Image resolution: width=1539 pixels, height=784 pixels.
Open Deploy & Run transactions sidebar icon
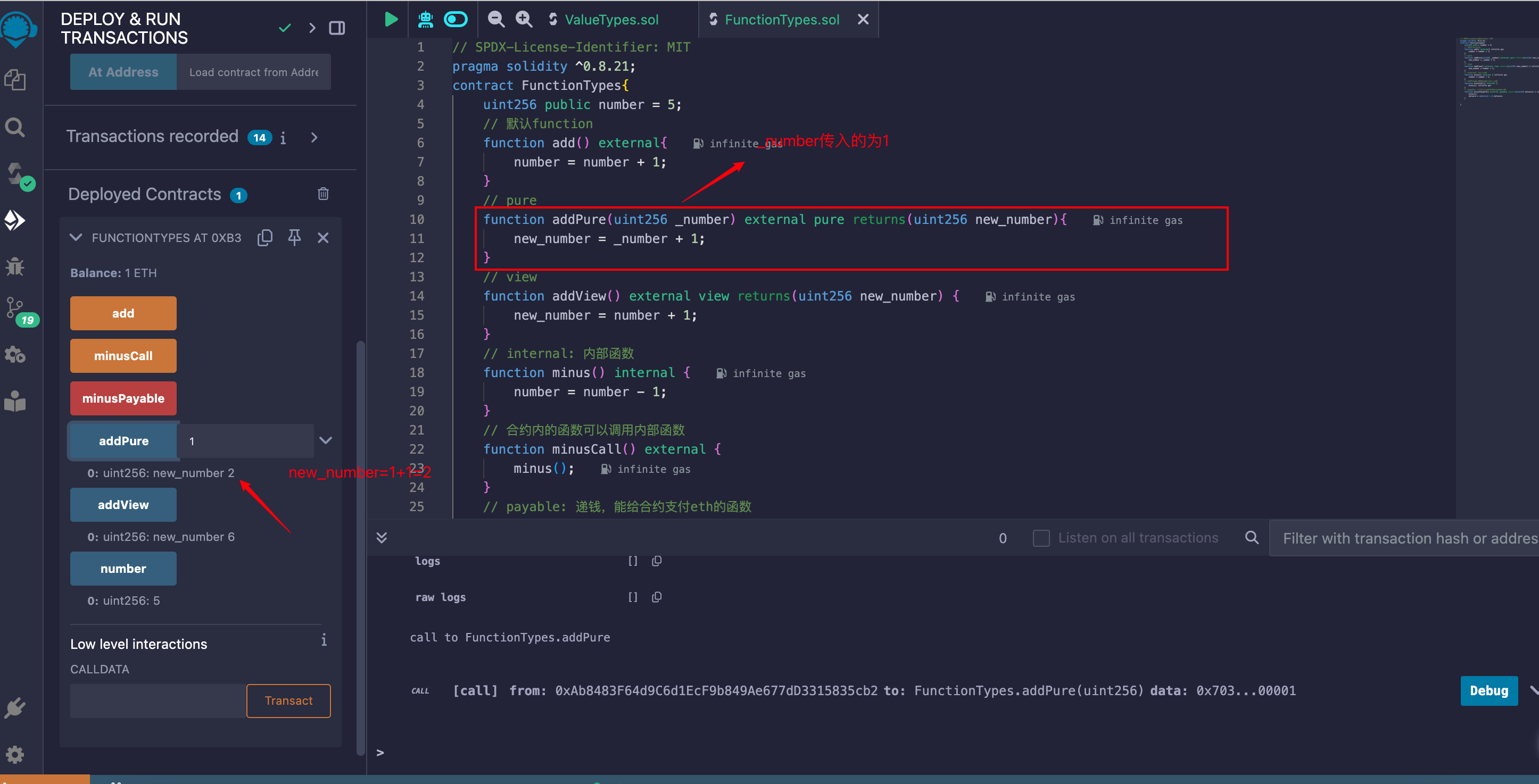coord(15,220)
